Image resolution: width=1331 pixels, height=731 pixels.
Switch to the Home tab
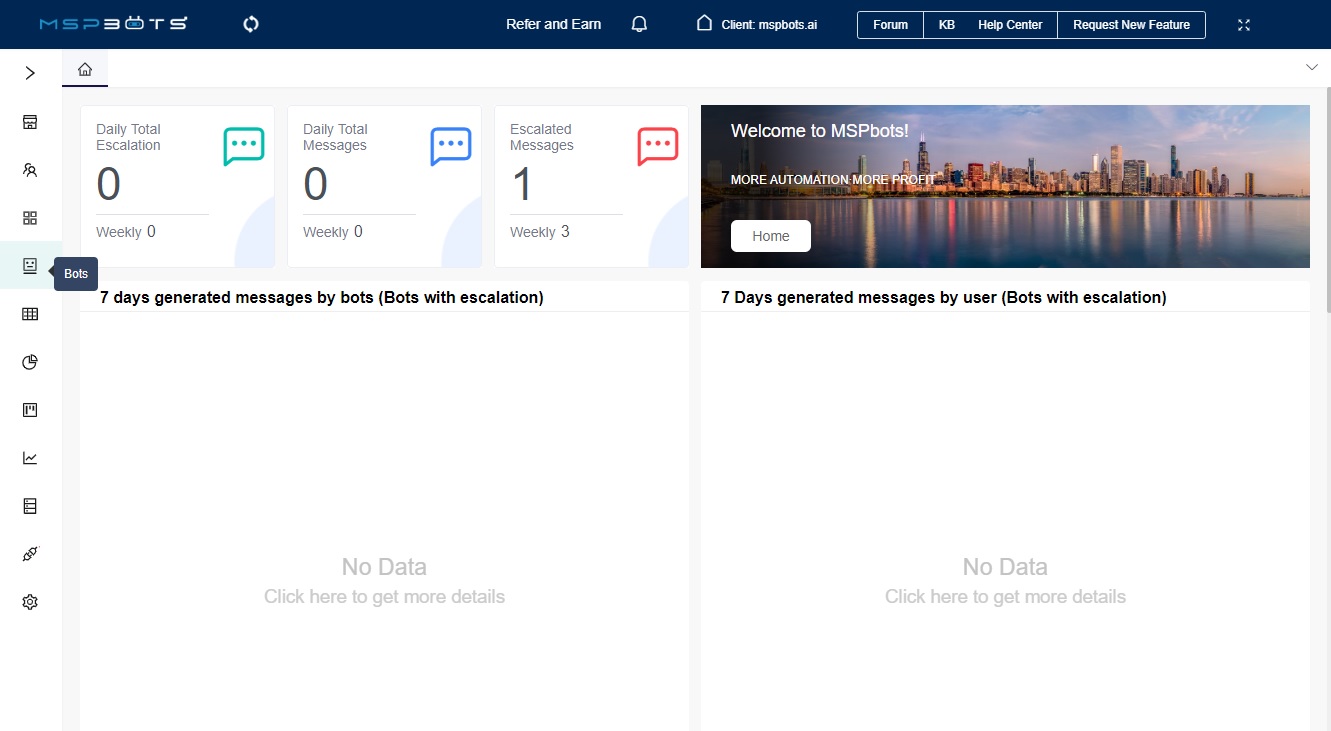[x=85, y=68]
